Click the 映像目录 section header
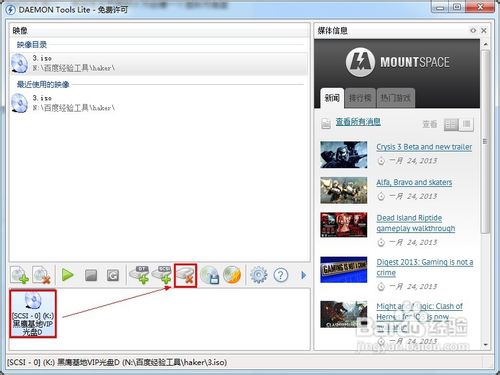Image resolution: width=500 pixels, height=375 pixels. (x=32, y=45)
